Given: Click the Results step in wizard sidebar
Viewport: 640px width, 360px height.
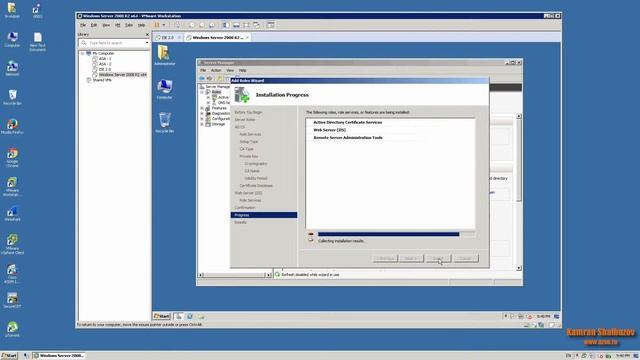Looking at the screenshot, I should [240, 222].
